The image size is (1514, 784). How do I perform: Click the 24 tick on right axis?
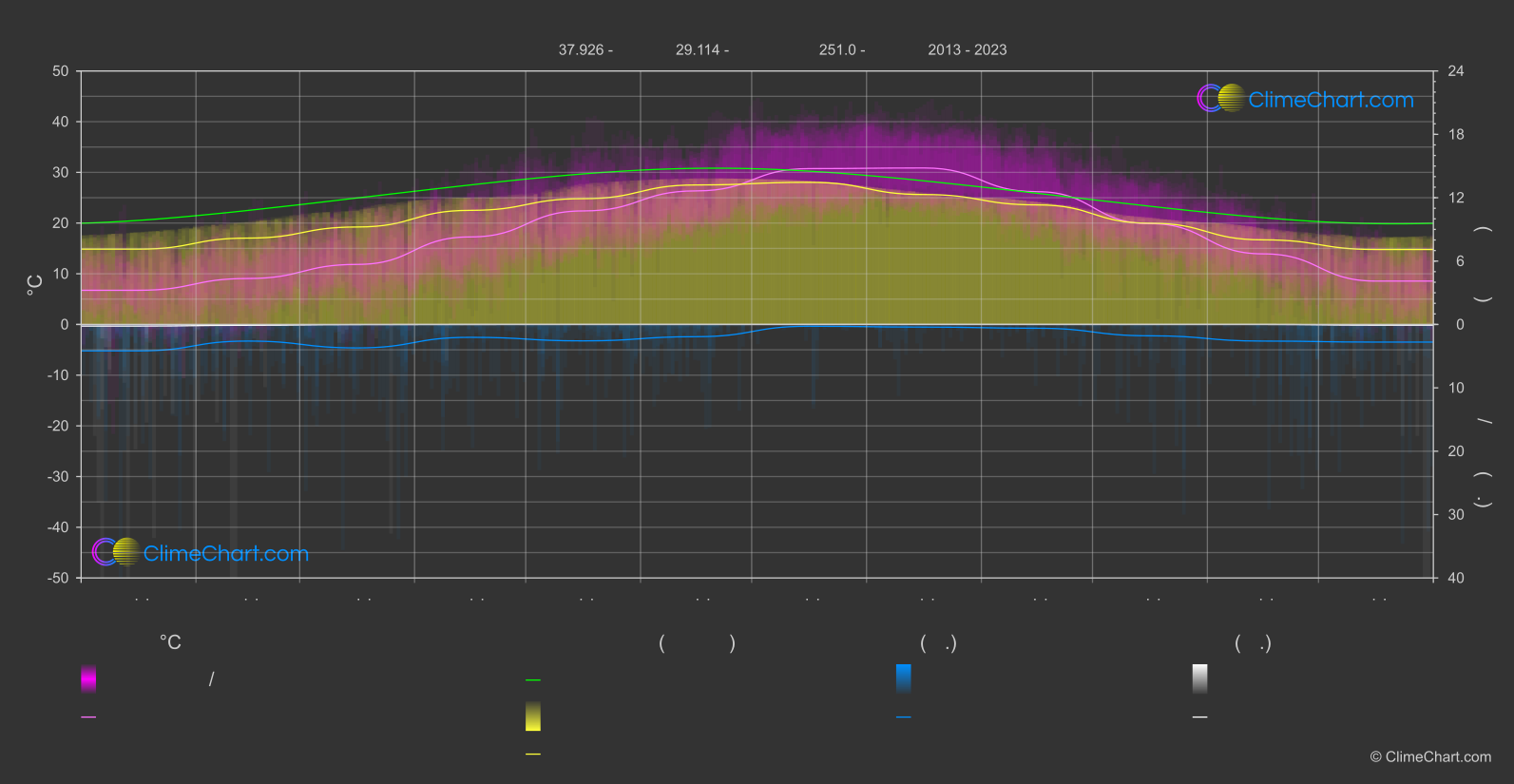[1456, 71]
